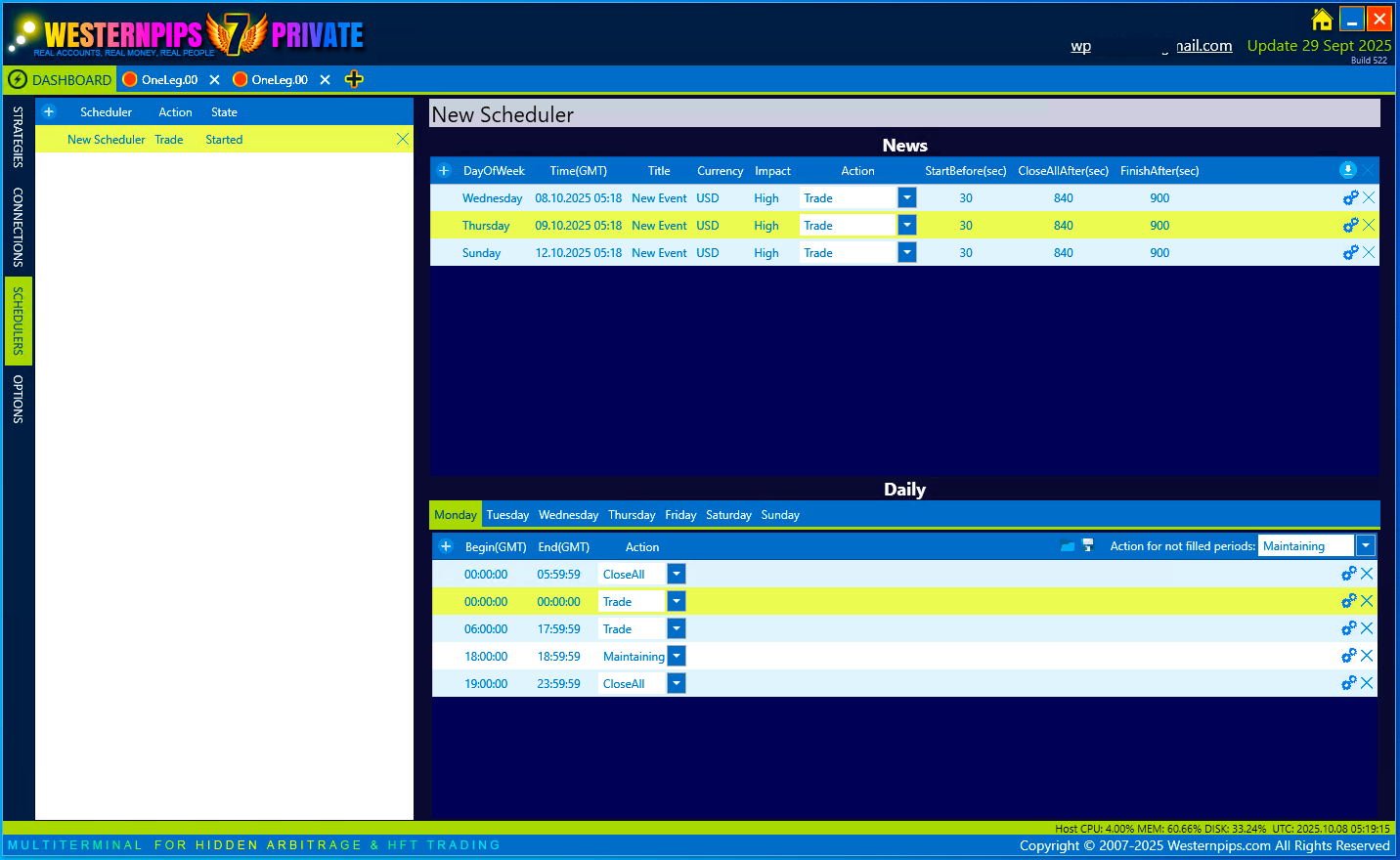Expand 'Action for not filled periods' dropdown
This screenshot has width=1400, height=860.
pyautogui.click(x=1366, y=545)
